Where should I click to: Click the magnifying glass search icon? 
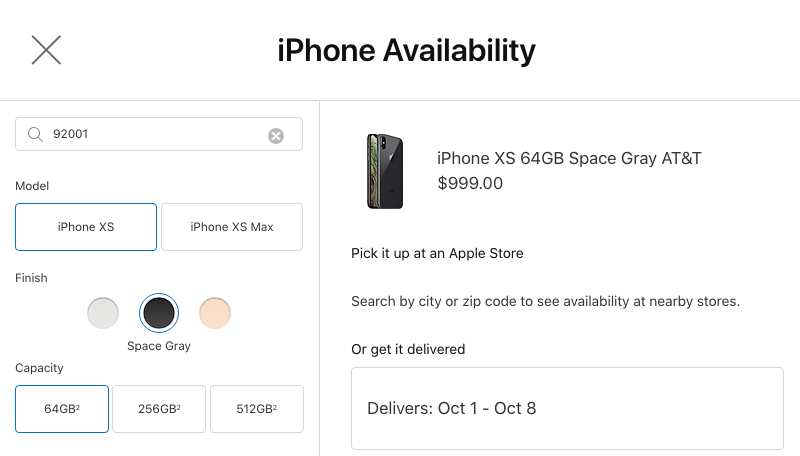pos(35,135)
